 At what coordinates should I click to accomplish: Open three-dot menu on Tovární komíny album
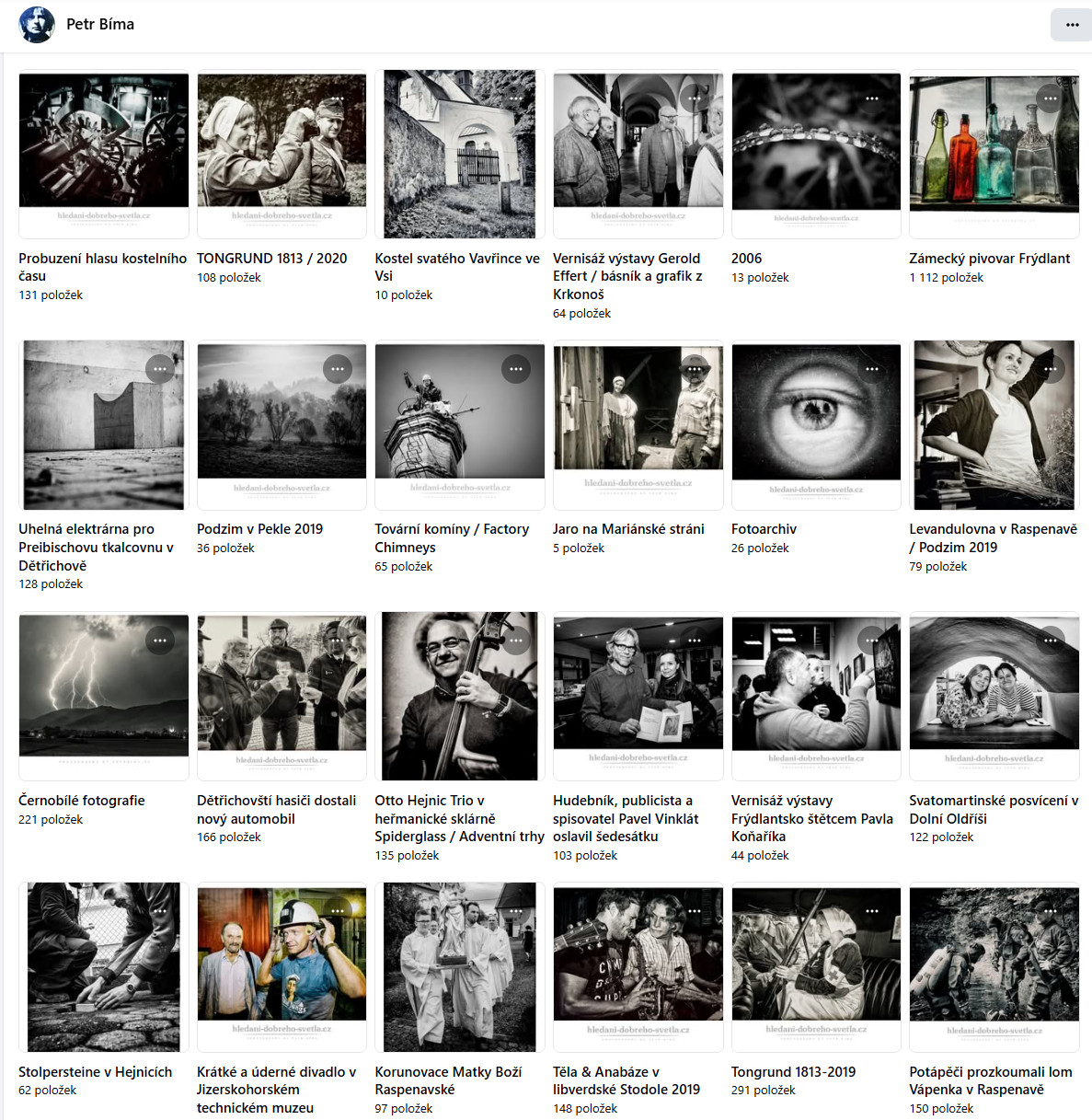[515, 369]
